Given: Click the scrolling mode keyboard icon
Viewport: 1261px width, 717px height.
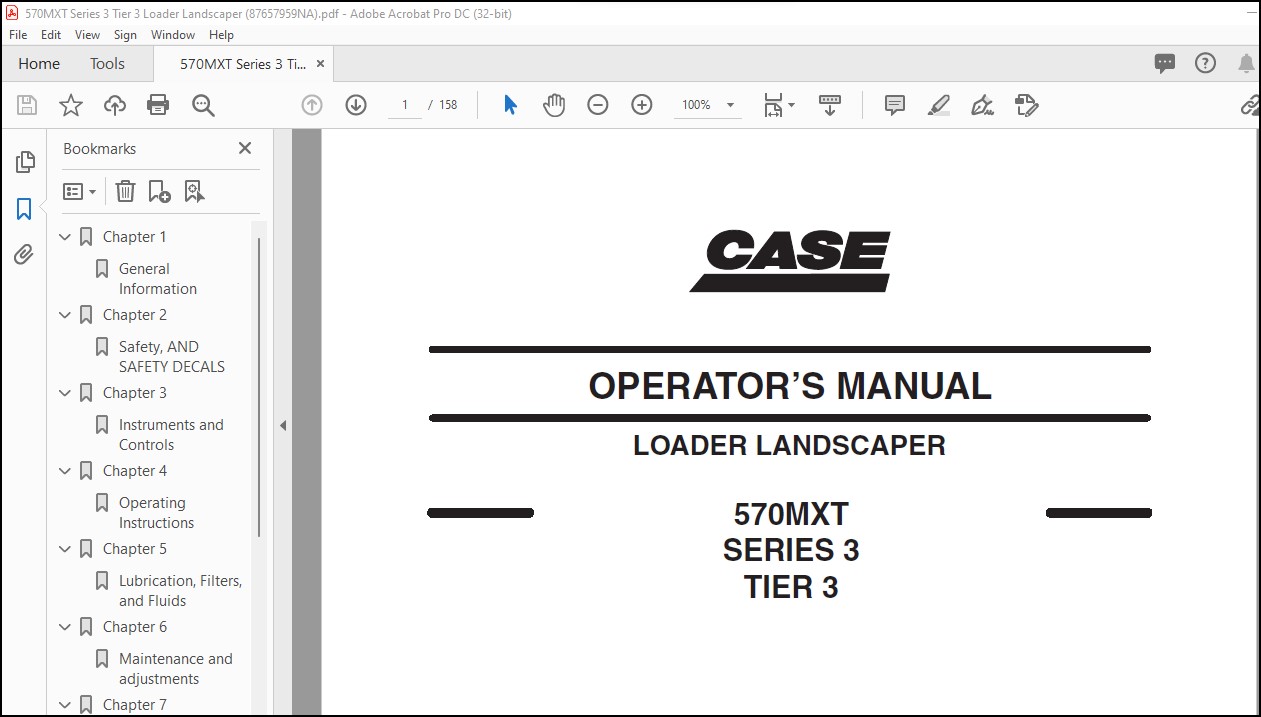Looking at the screenshot, I should 830,105.
